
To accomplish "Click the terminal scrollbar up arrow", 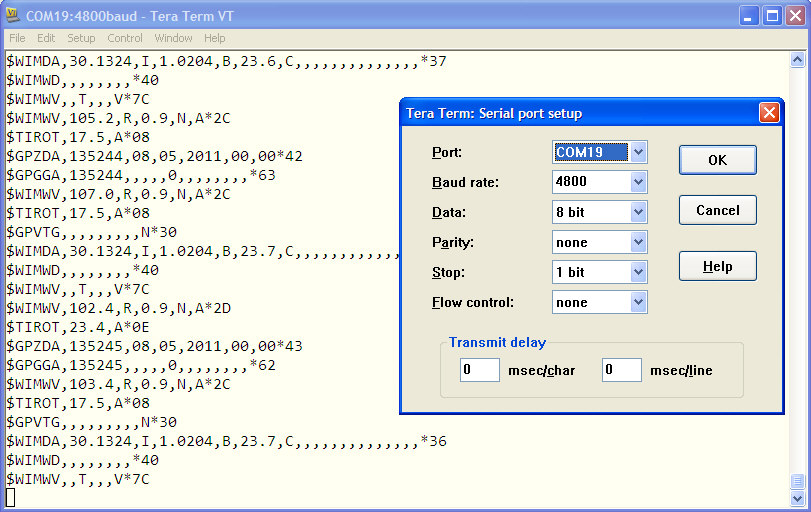I will click(x=797, y=60).
